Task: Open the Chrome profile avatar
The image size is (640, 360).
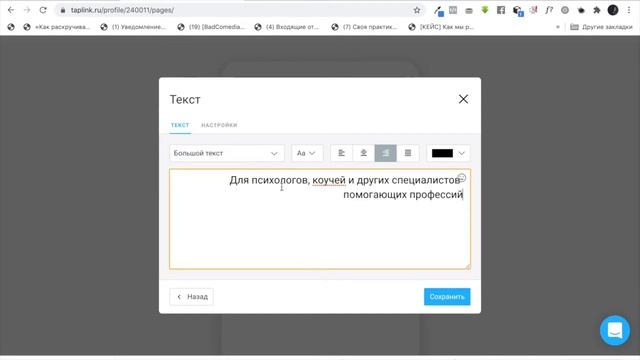Action: click(x=613, y=10)
